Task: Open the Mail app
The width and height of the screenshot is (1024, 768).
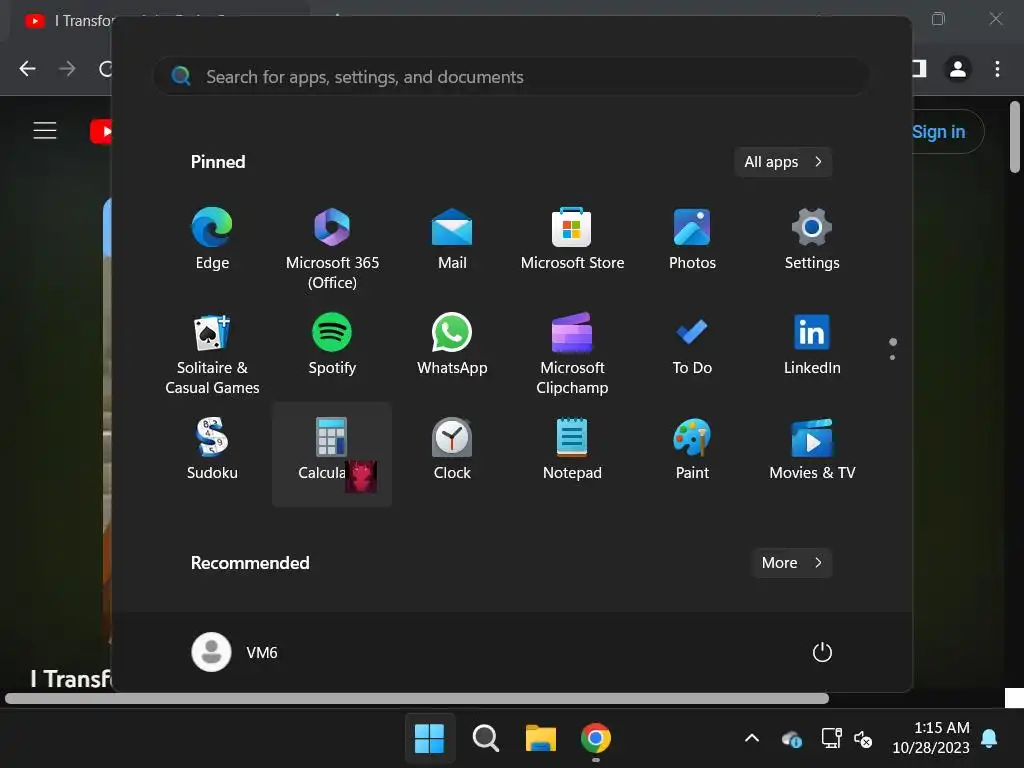Action: tap(452, 238)
